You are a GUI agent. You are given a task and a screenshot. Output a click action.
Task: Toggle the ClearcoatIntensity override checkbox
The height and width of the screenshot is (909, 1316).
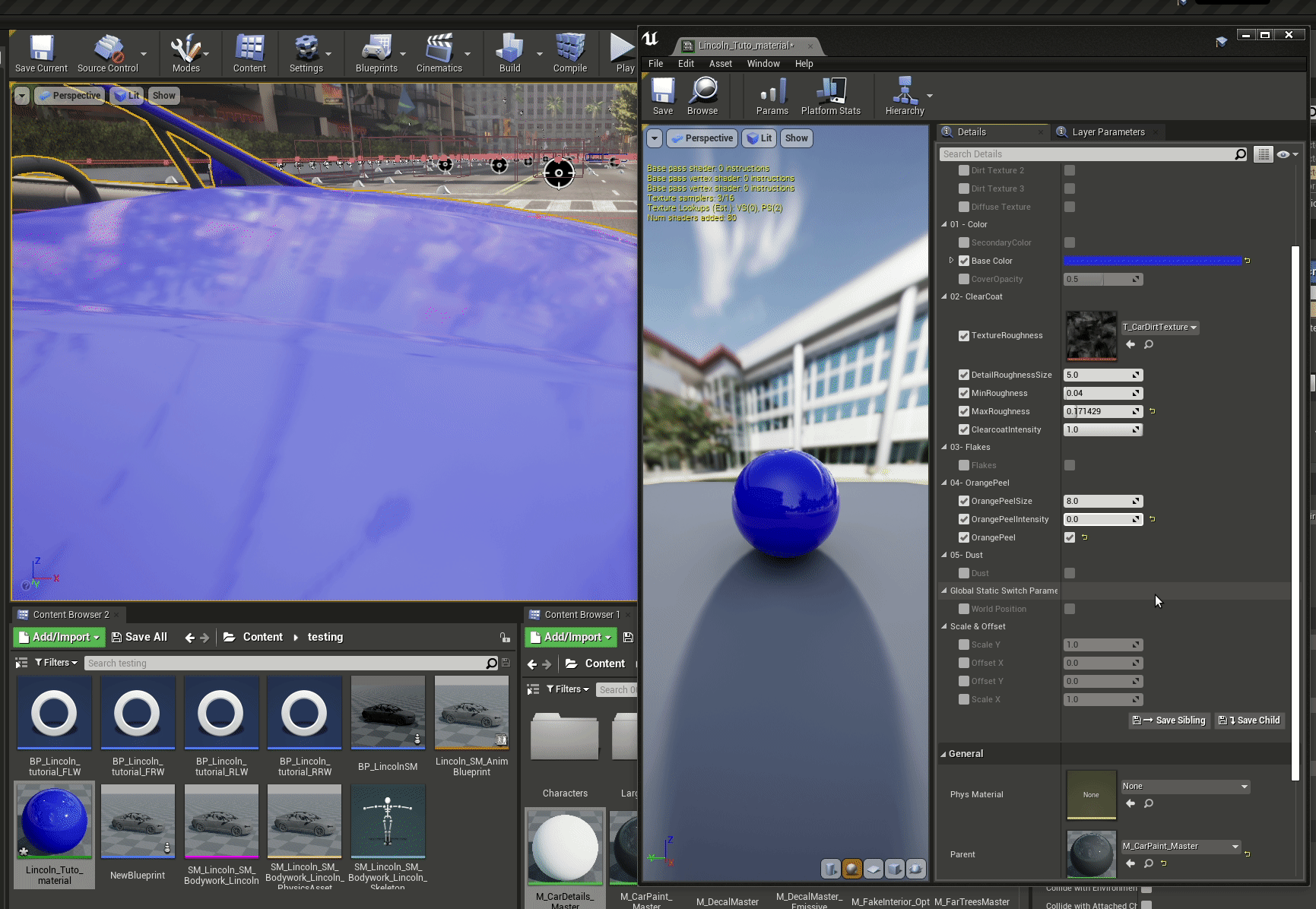[x=964, y=429]
